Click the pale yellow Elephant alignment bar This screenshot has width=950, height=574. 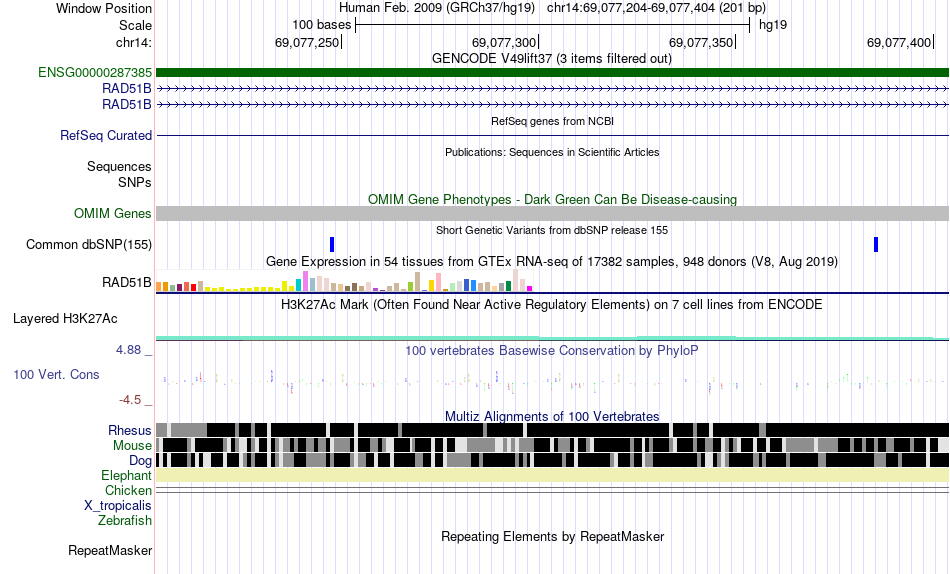tap(553, 475)
